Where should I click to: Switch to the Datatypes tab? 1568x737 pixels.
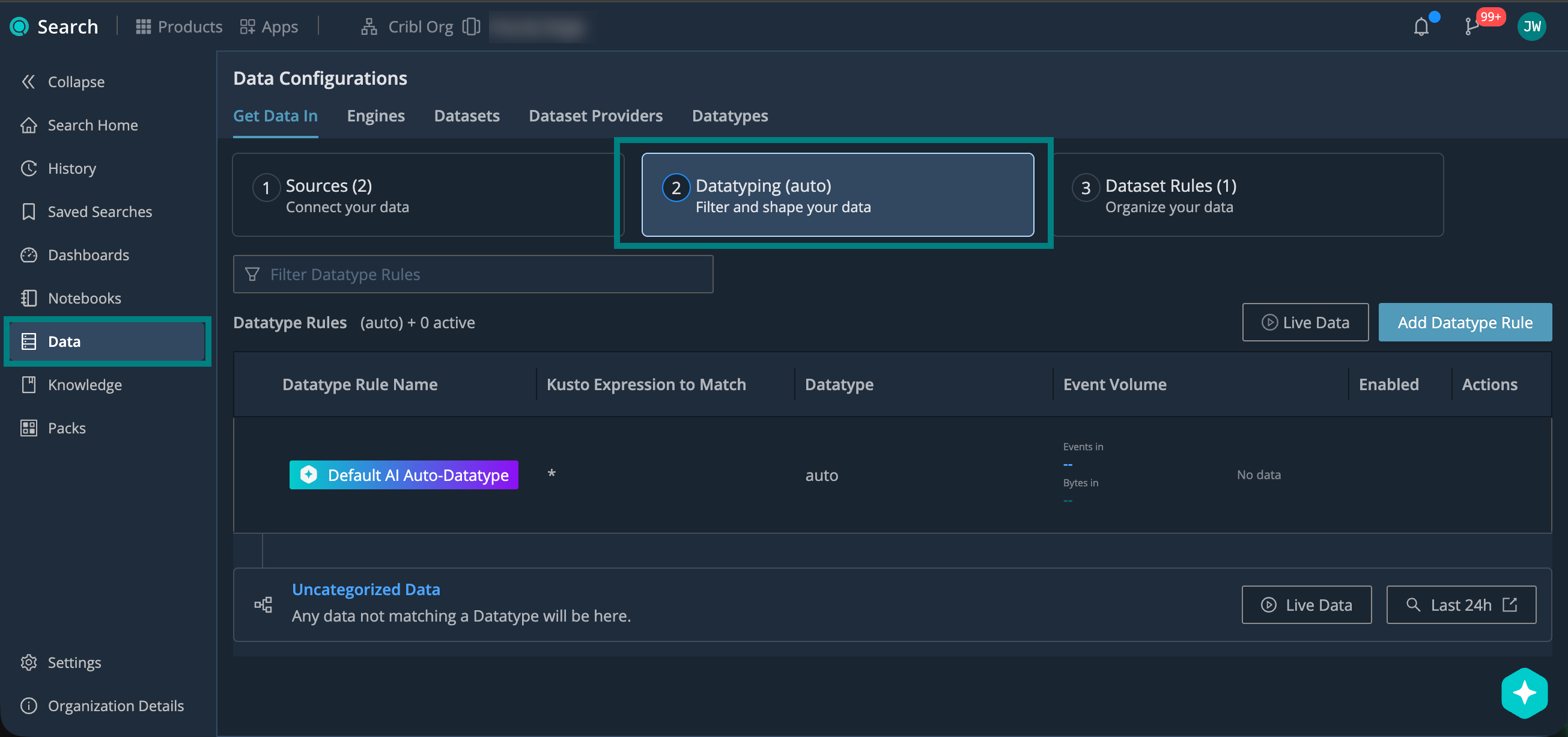coord(730,116)
